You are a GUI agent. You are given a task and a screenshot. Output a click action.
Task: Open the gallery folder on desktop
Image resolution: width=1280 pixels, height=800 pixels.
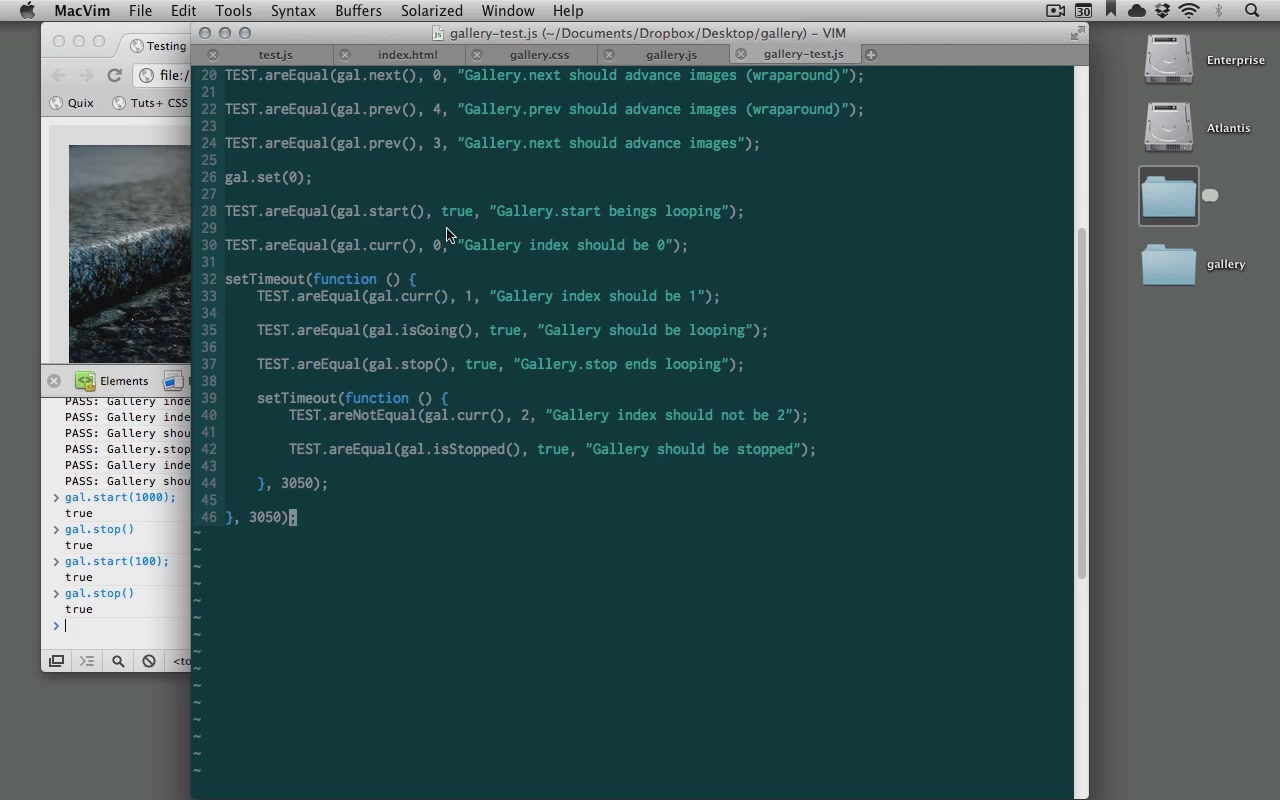click(1169, 264)
